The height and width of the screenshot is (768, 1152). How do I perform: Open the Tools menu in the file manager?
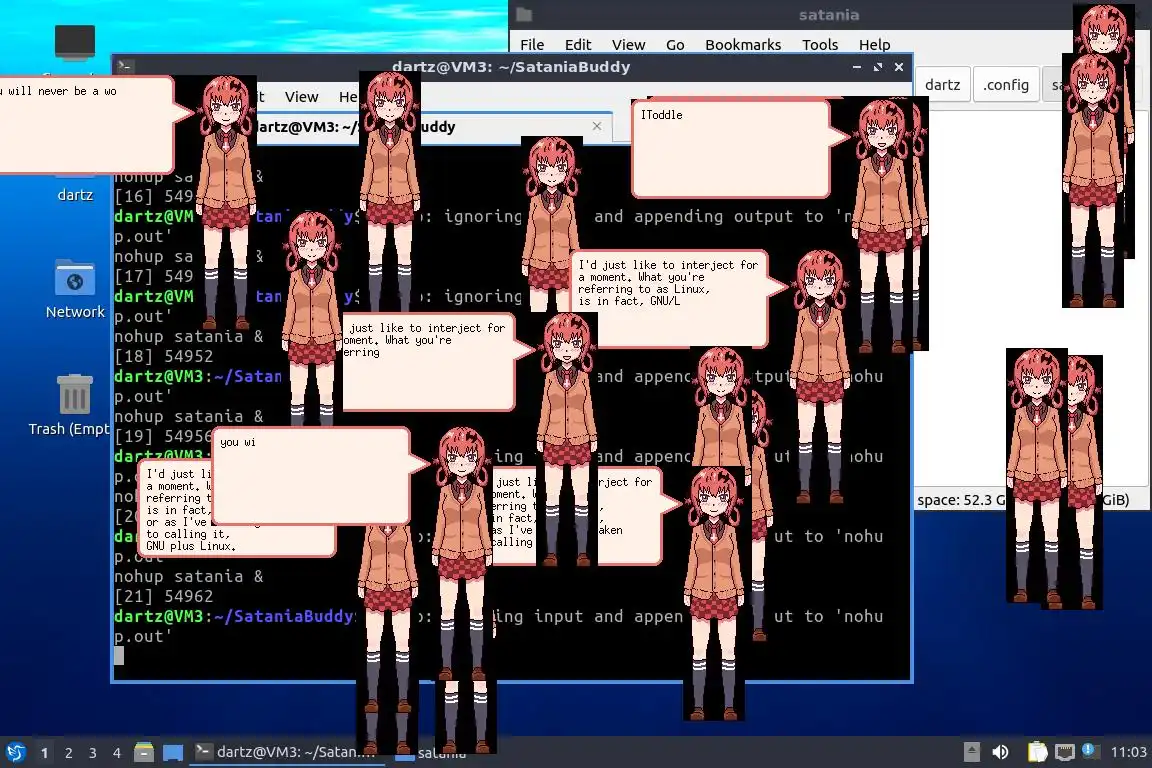(820, 45)
